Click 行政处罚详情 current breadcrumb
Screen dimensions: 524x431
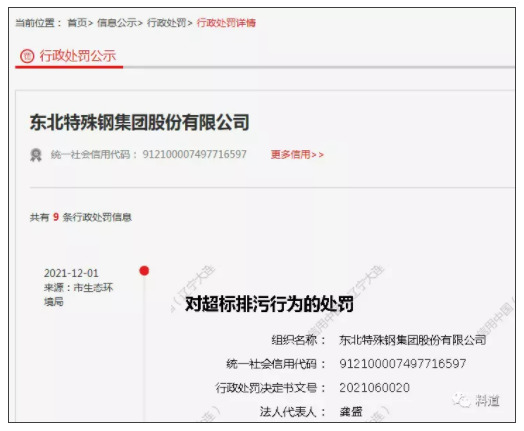pos(226,23)
